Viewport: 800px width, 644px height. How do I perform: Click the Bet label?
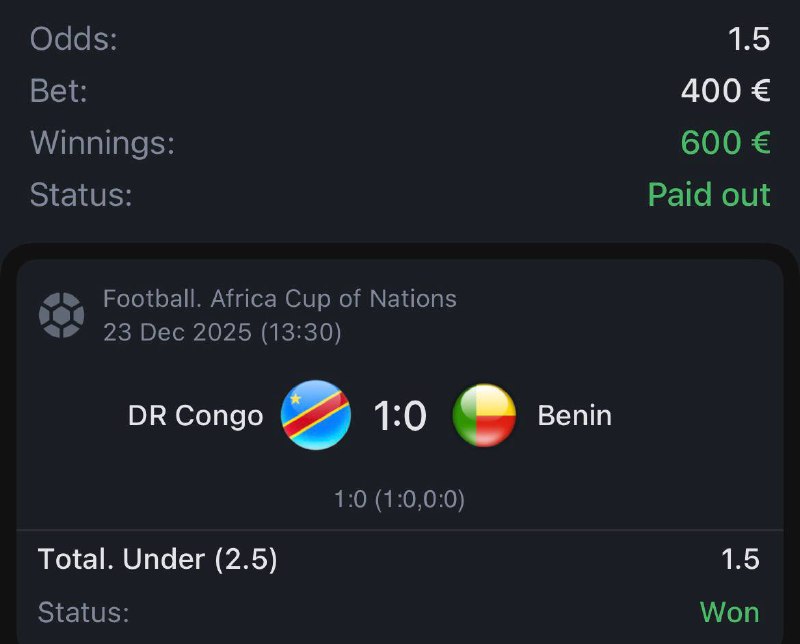point(59,91)
